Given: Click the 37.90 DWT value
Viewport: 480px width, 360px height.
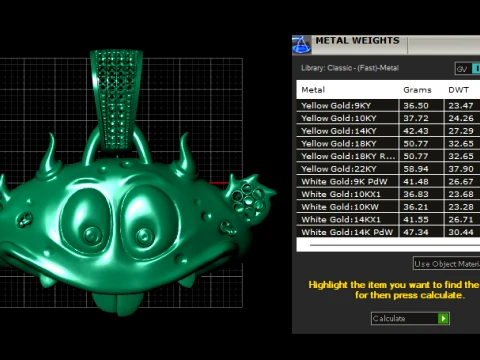Looking at the screenshot, I should [461, 169].
